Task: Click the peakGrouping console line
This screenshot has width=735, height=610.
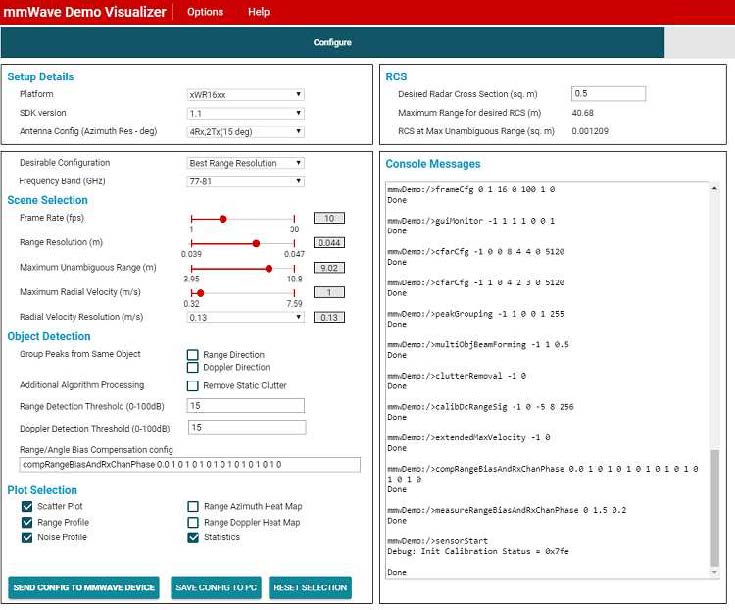Action: click(x=476, y=314)
